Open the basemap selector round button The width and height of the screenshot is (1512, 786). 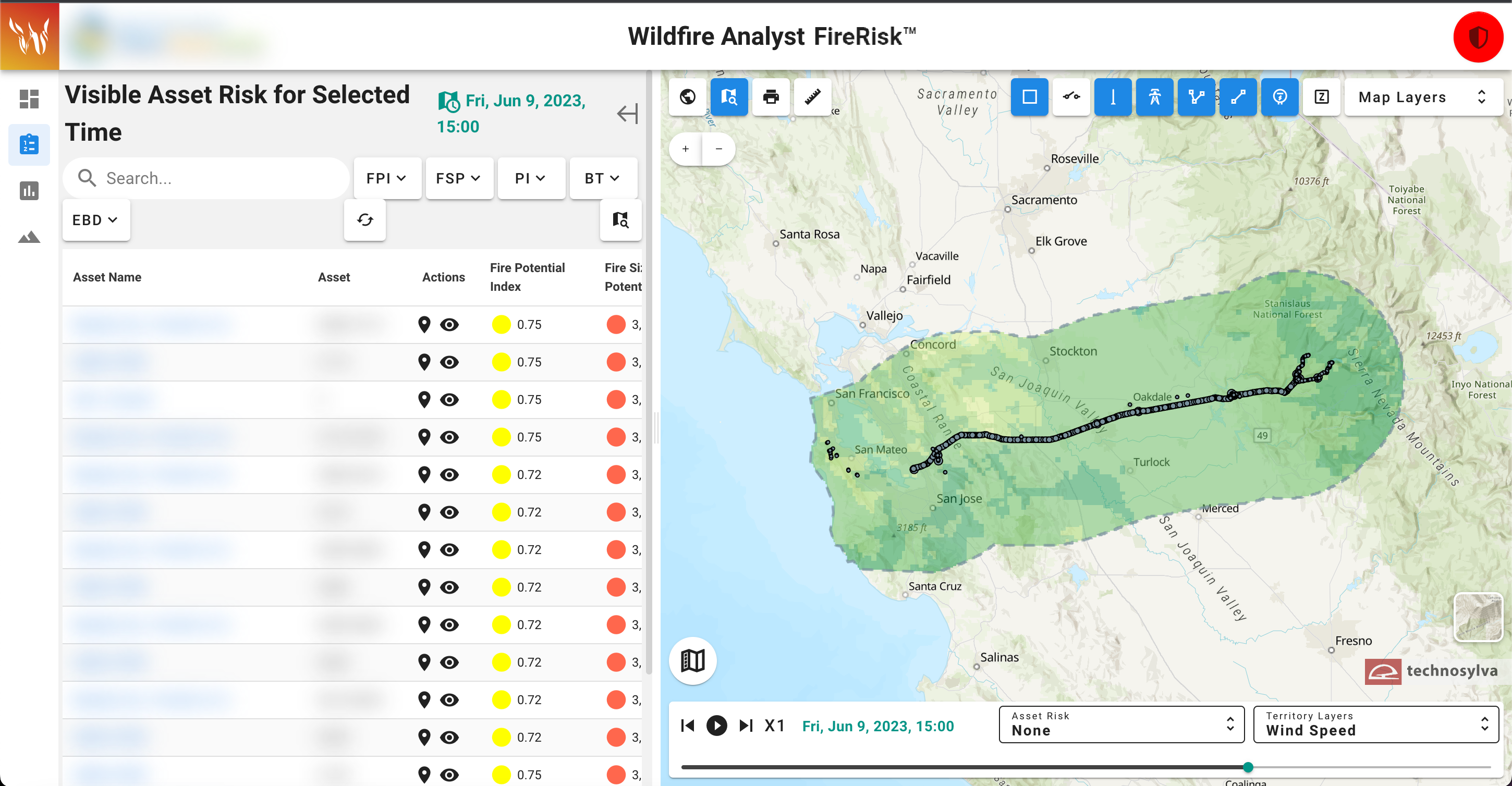(x=692, y=660)
